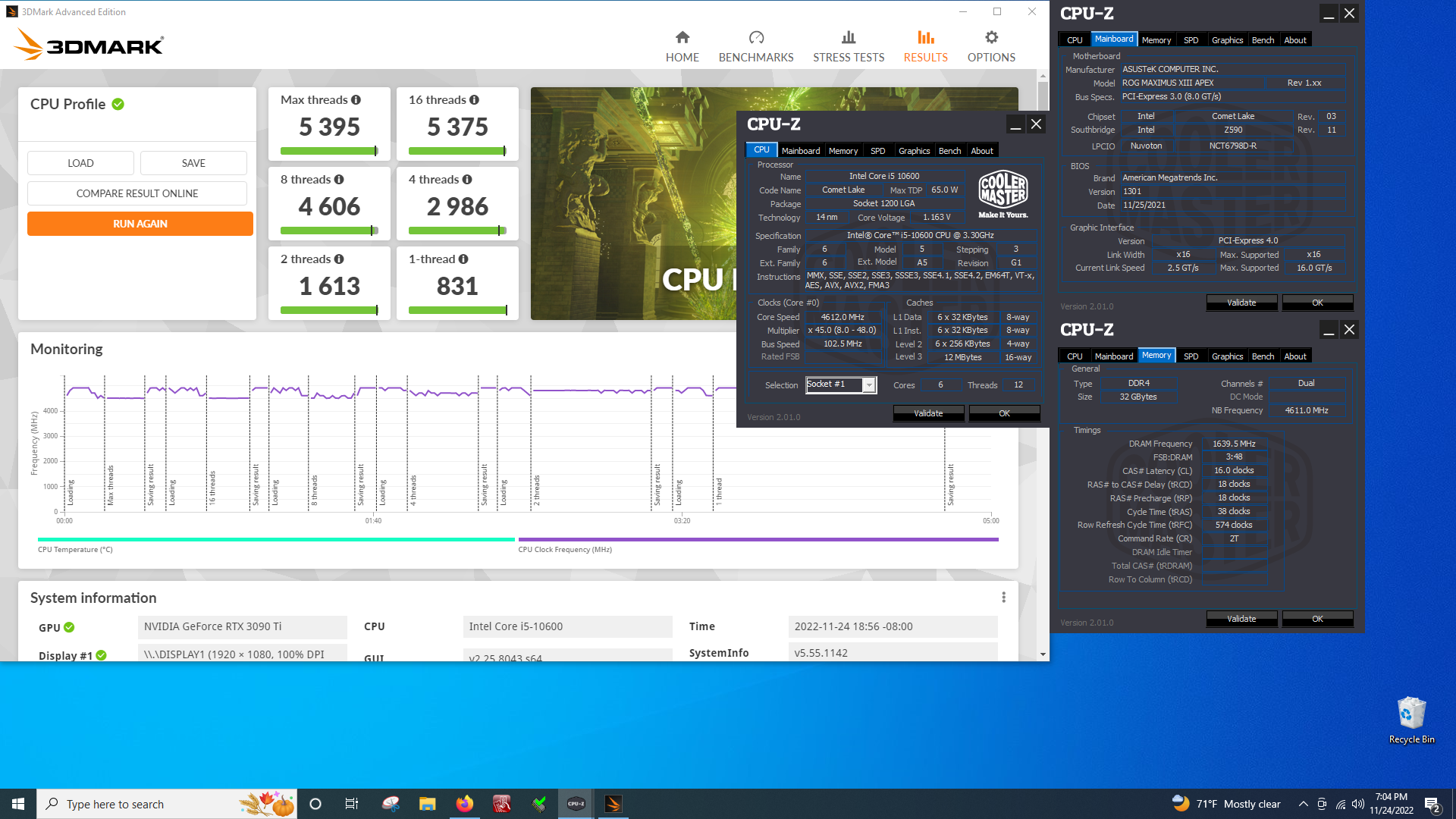Switch to 3DMark taskbar icon
Screen dimensions: 1456x819
613,804
